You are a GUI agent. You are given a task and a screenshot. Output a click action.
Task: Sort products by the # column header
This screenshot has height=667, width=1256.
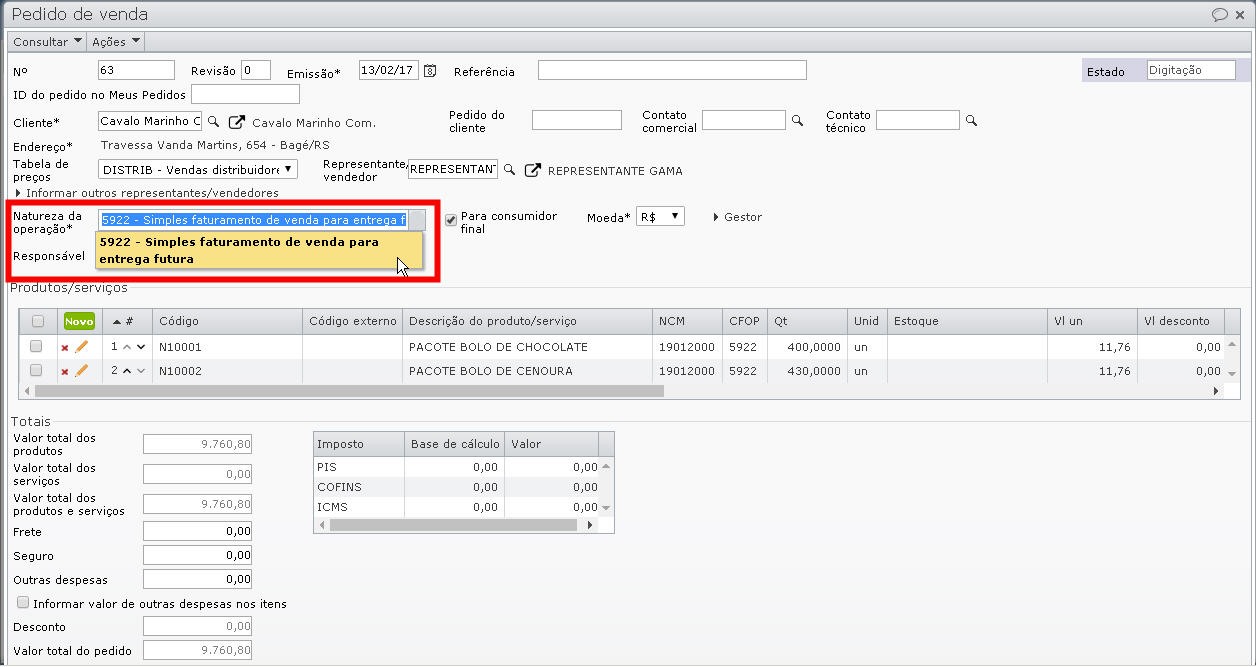[125, 321]
